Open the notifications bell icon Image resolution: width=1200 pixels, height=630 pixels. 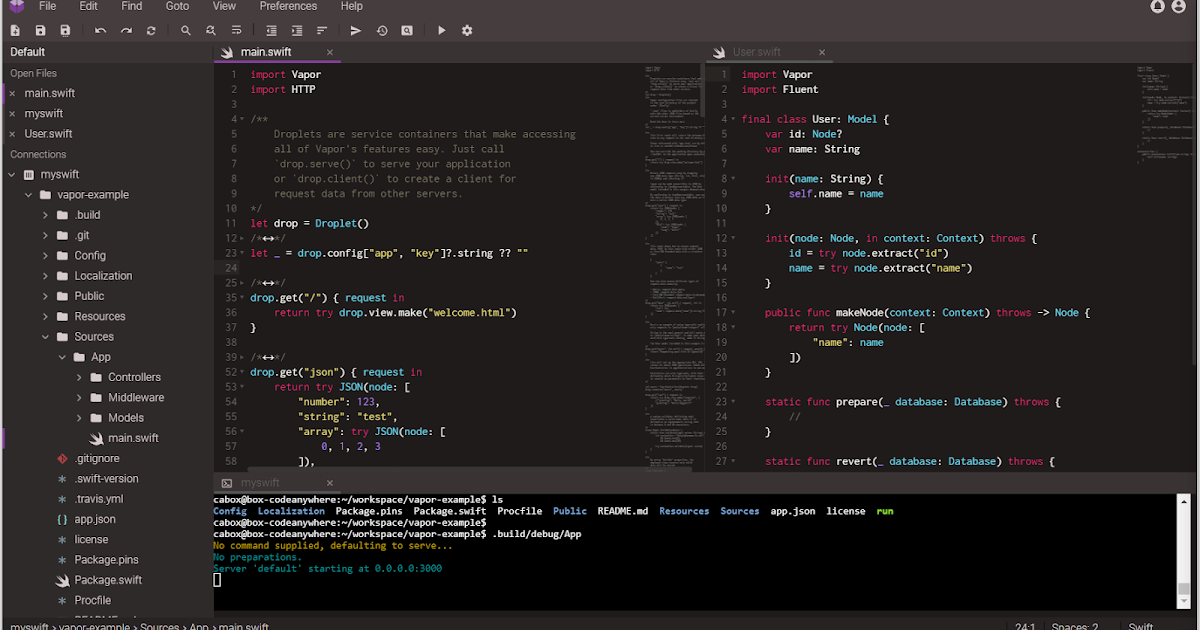[1158, 6]
